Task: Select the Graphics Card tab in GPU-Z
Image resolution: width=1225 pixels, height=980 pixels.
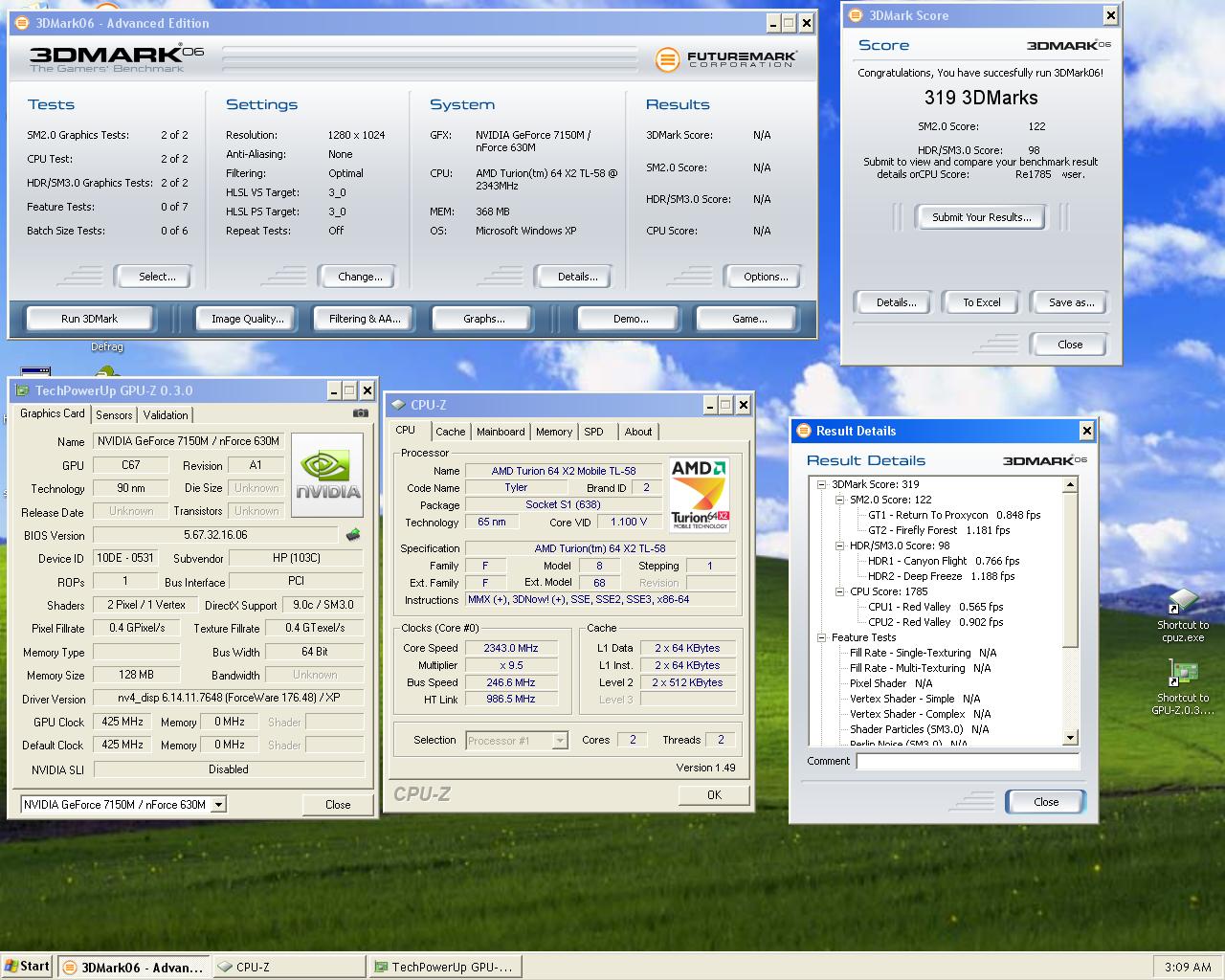Action: [53, 413]
